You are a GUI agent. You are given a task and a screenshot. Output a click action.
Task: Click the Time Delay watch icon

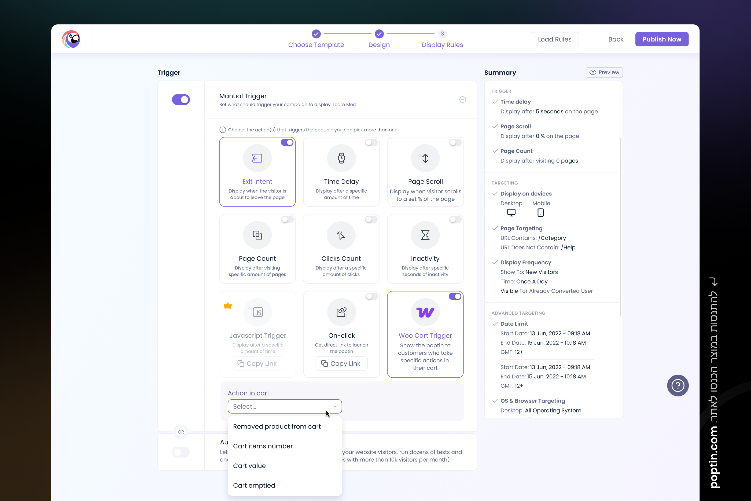click(341, 158)
